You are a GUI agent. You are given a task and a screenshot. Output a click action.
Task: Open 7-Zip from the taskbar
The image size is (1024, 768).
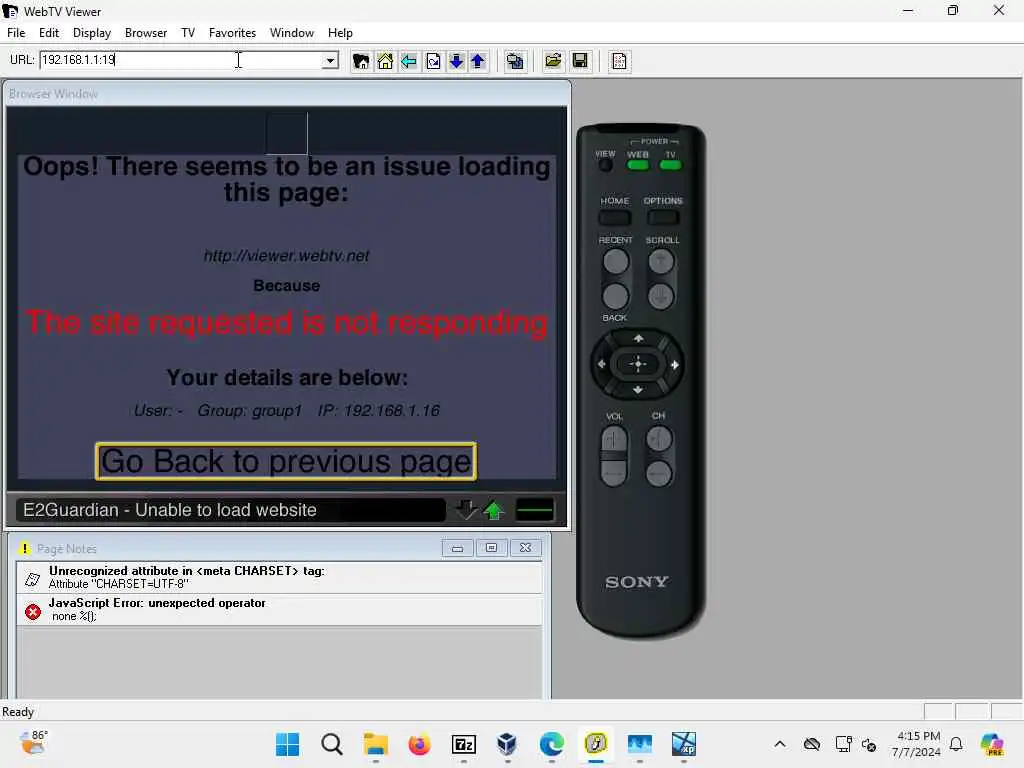(464, 744)
